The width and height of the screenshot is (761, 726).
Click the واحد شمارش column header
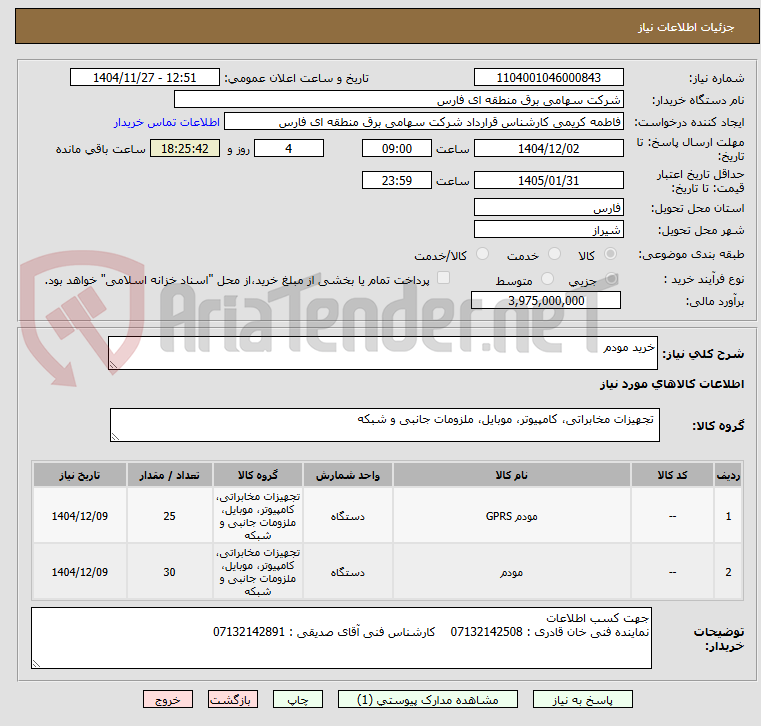point(347,475)
